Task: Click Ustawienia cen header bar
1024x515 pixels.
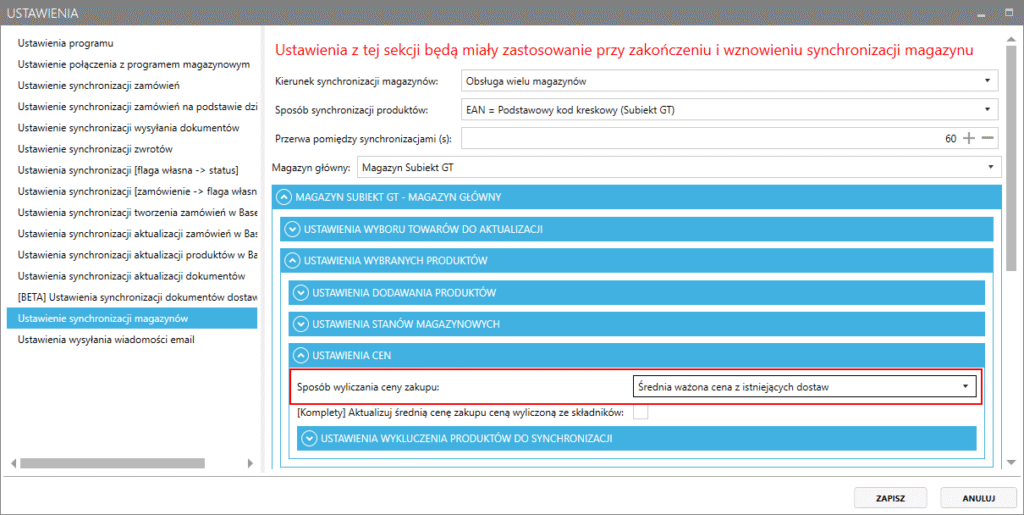Action: coord(637,355)
